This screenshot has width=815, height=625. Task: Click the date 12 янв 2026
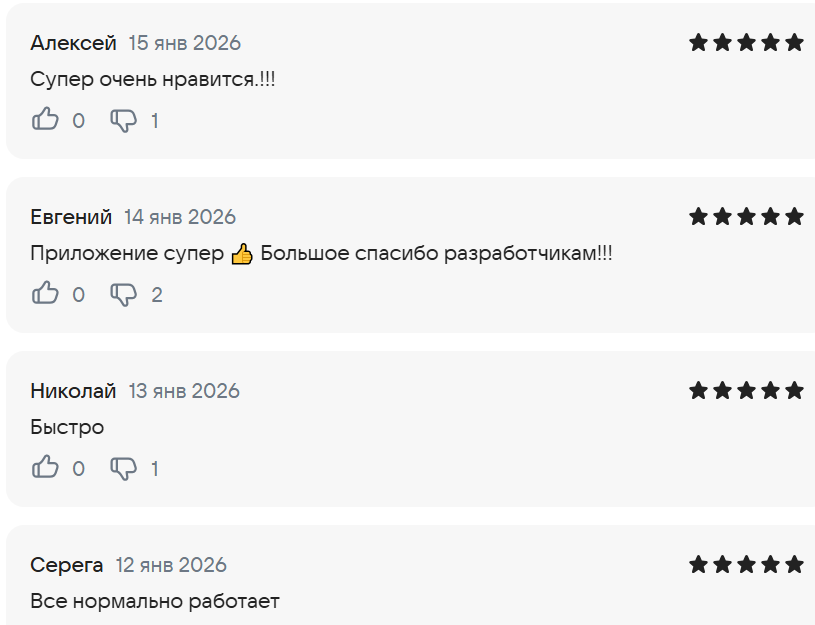coord(171,565)
